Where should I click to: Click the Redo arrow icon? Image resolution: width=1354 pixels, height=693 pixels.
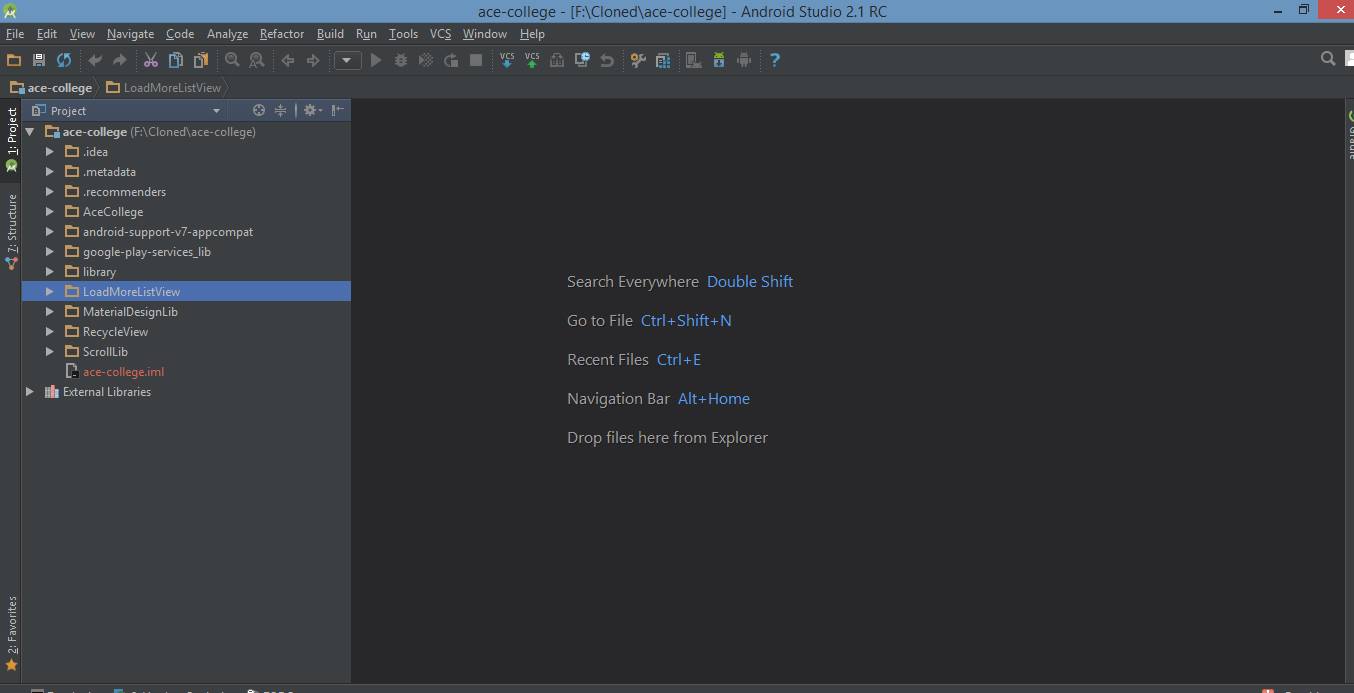click(119, 60)
